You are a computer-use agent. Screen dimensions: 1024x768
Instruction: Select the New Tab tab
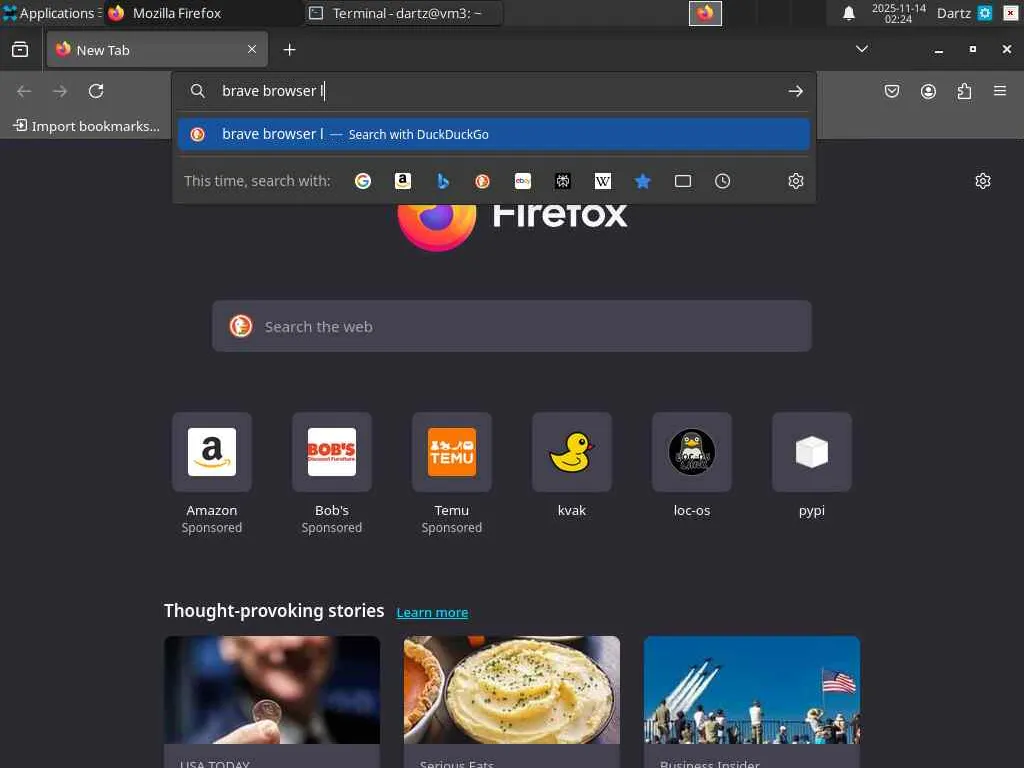[x=157, y=50]
